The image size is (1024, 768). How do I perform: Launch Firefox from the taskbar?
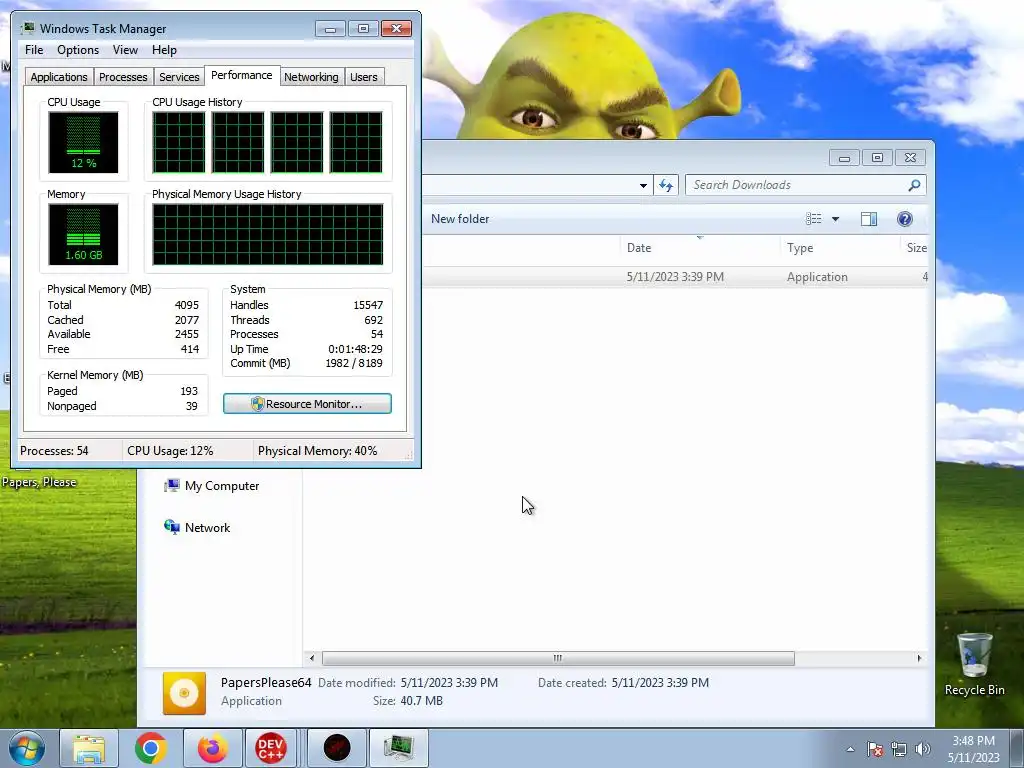click(x=213, y=748)
